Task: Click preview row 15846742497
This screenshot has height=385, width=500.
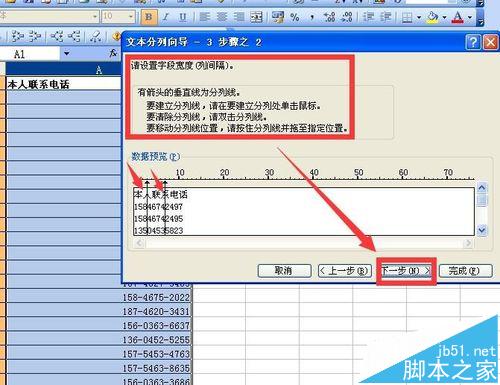Action: (x=158, y=207)
